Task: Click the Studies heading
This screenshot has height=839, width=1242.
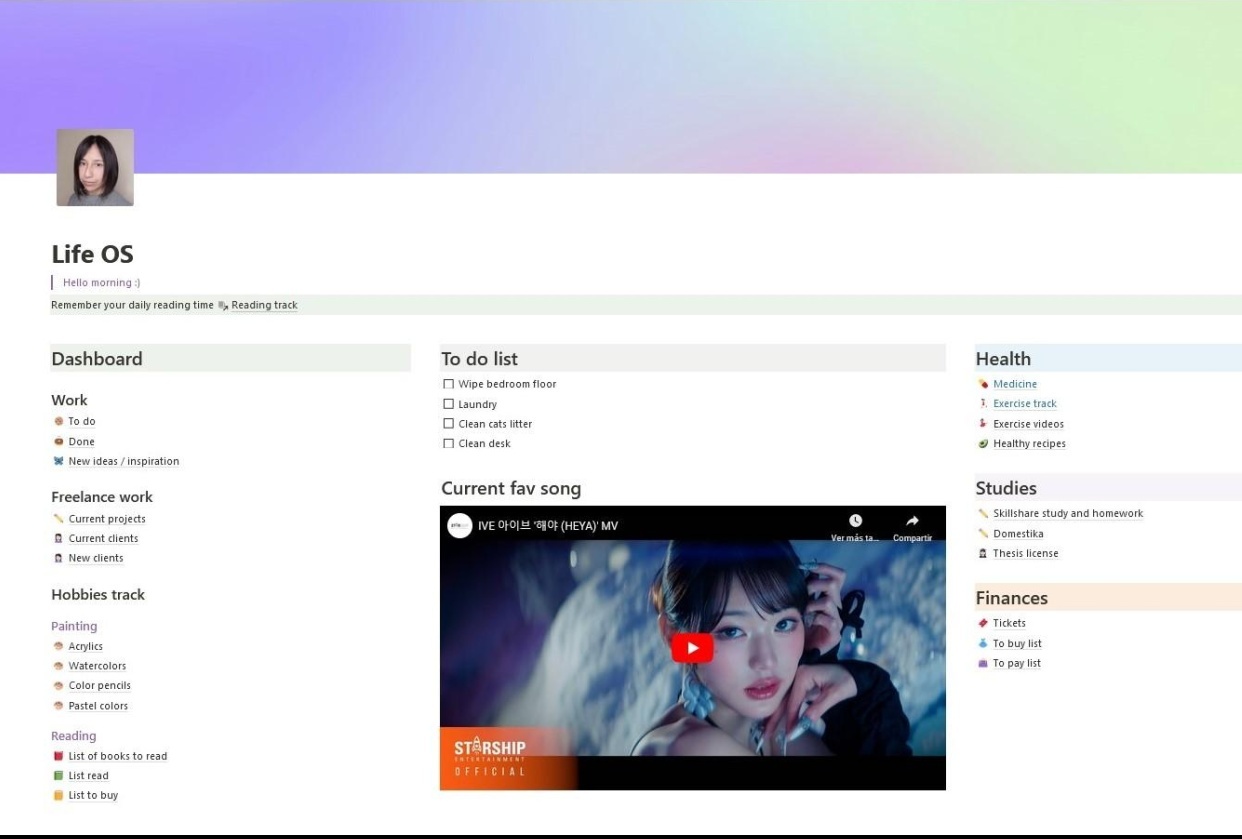Action: (1006, 488)
